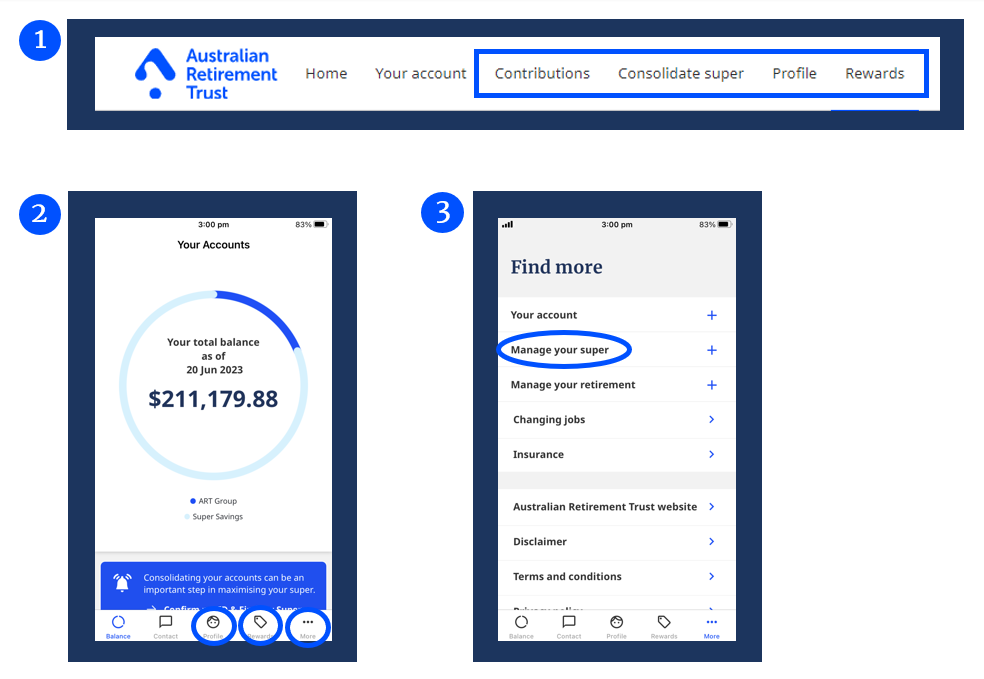Expand Manage your retirement with plus icon
The image size is (984, 679).
point(712,385)
